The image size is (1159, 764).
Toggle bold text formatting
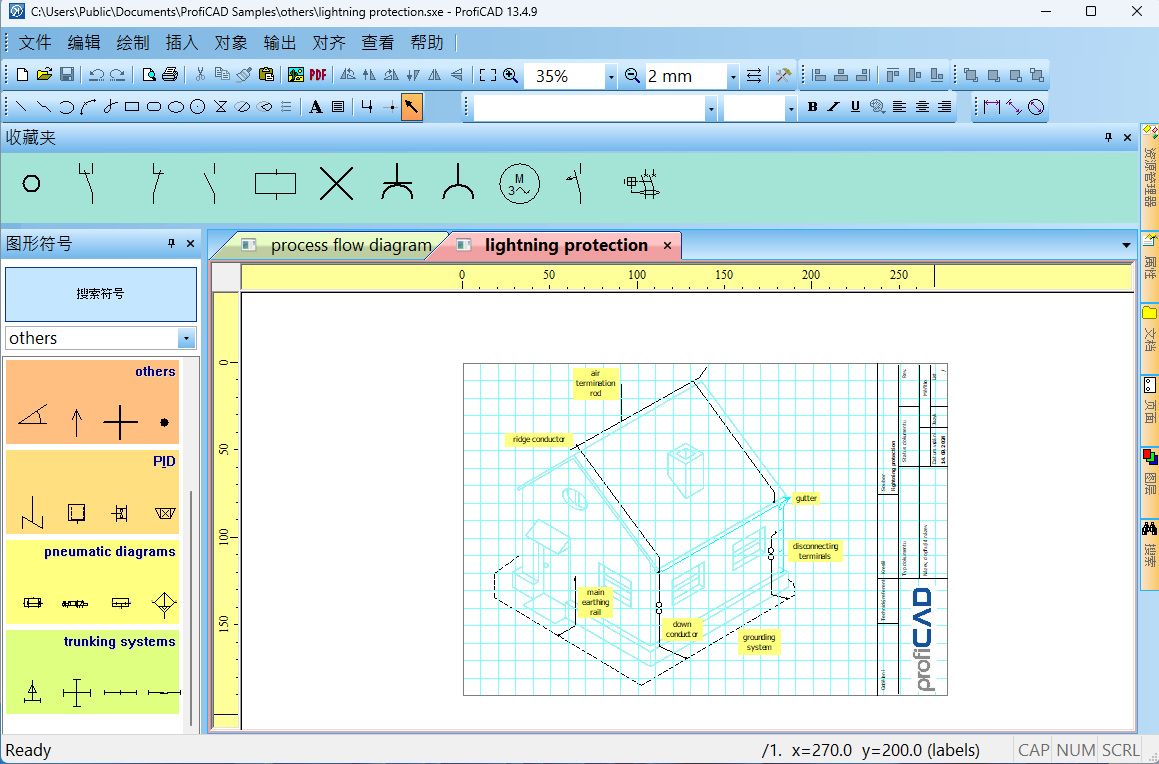(812, 107)
